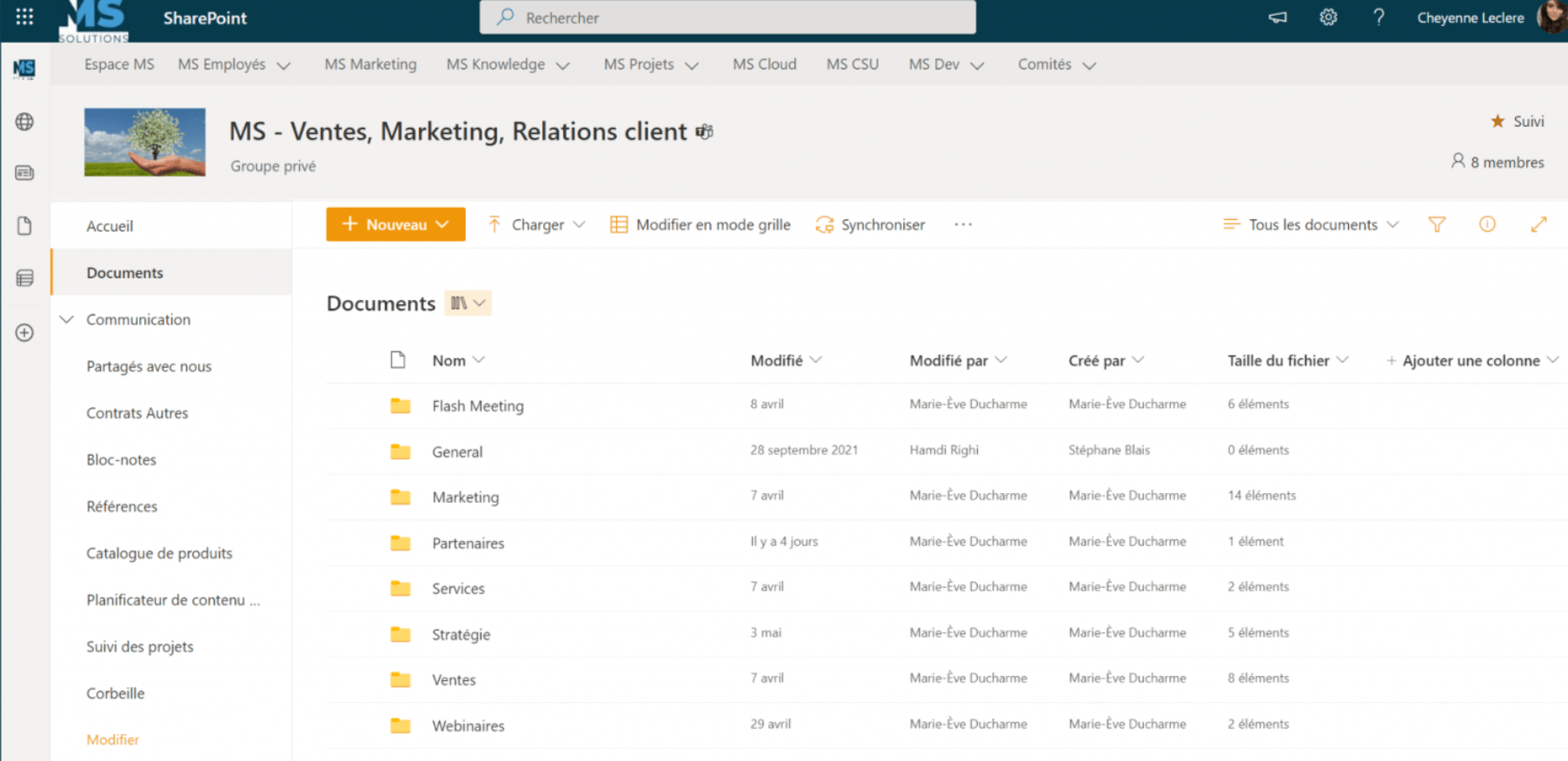Open the settings gear icon
This screenshot has height=761, width=1568.
tap(1328, 17)
